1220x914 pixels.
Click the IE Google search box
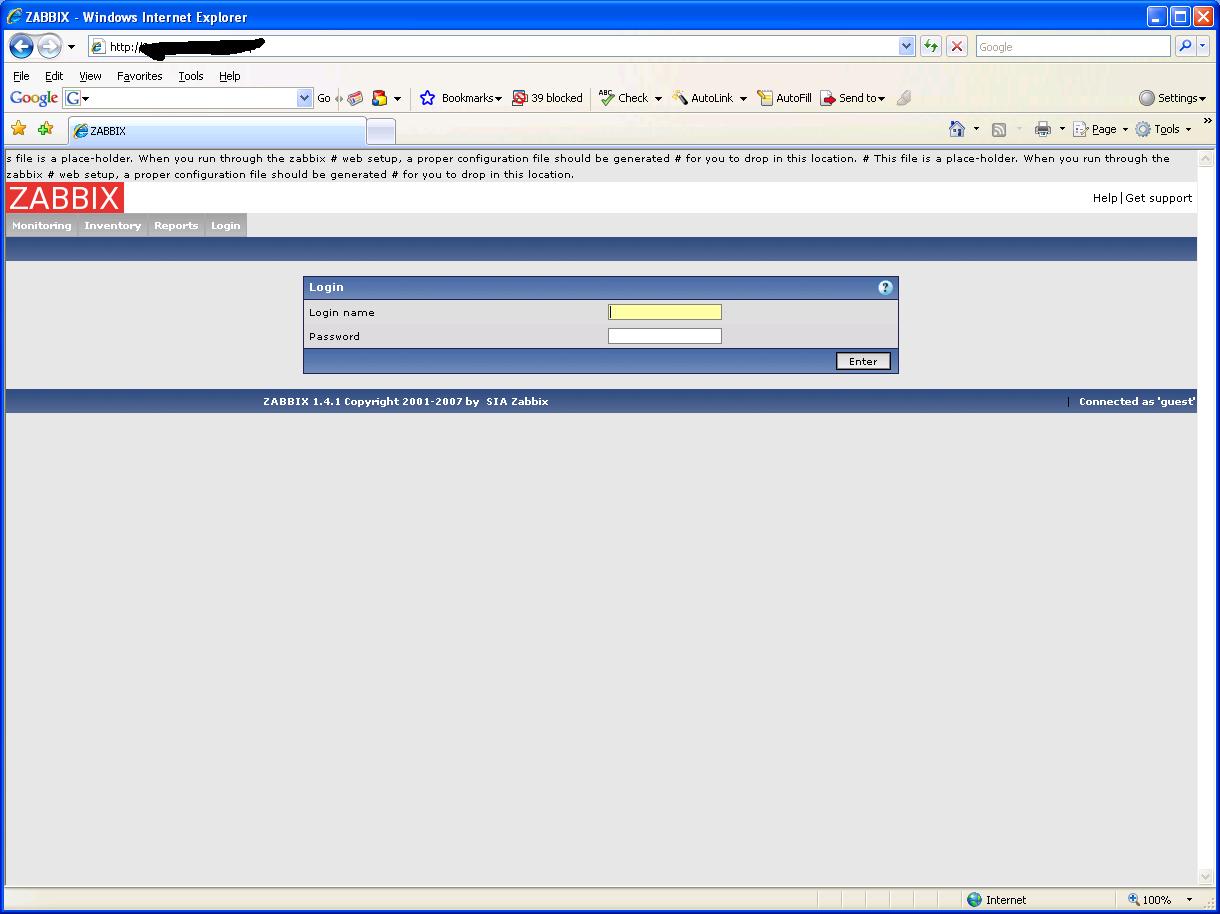1072,46
